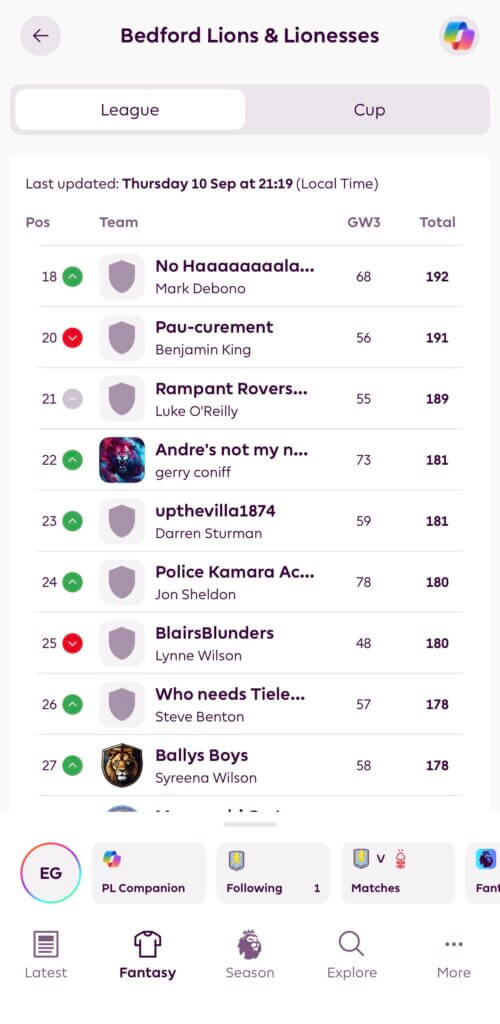Open Andre's not my n... tiger team badge
The height and width of the screenshot is (1024, 500).
tap(122, 460)
